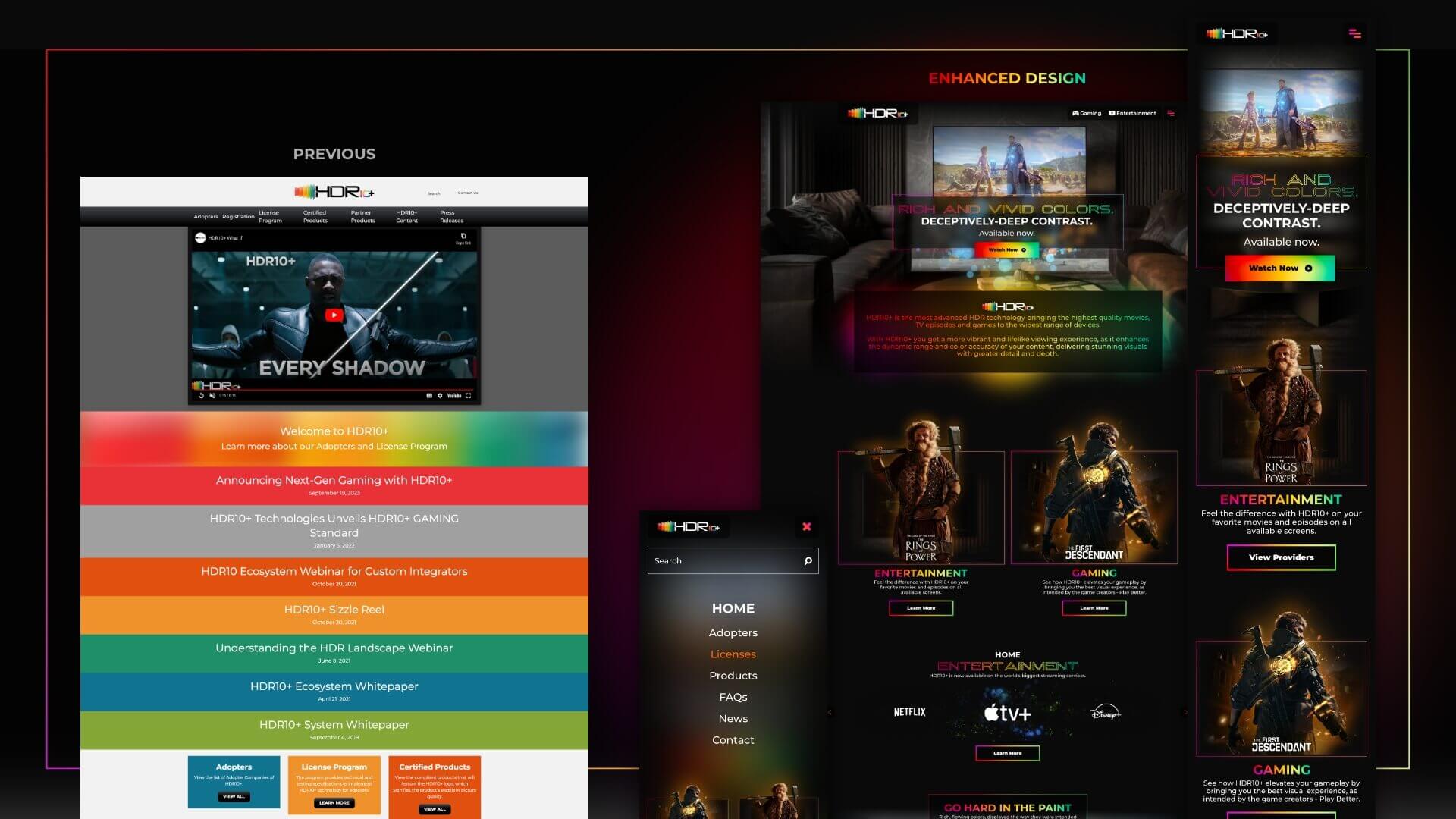Click the gradient Watch Now button on the mobile design
Screen dimensions: 1456x819
click(x=1280, y=268)
